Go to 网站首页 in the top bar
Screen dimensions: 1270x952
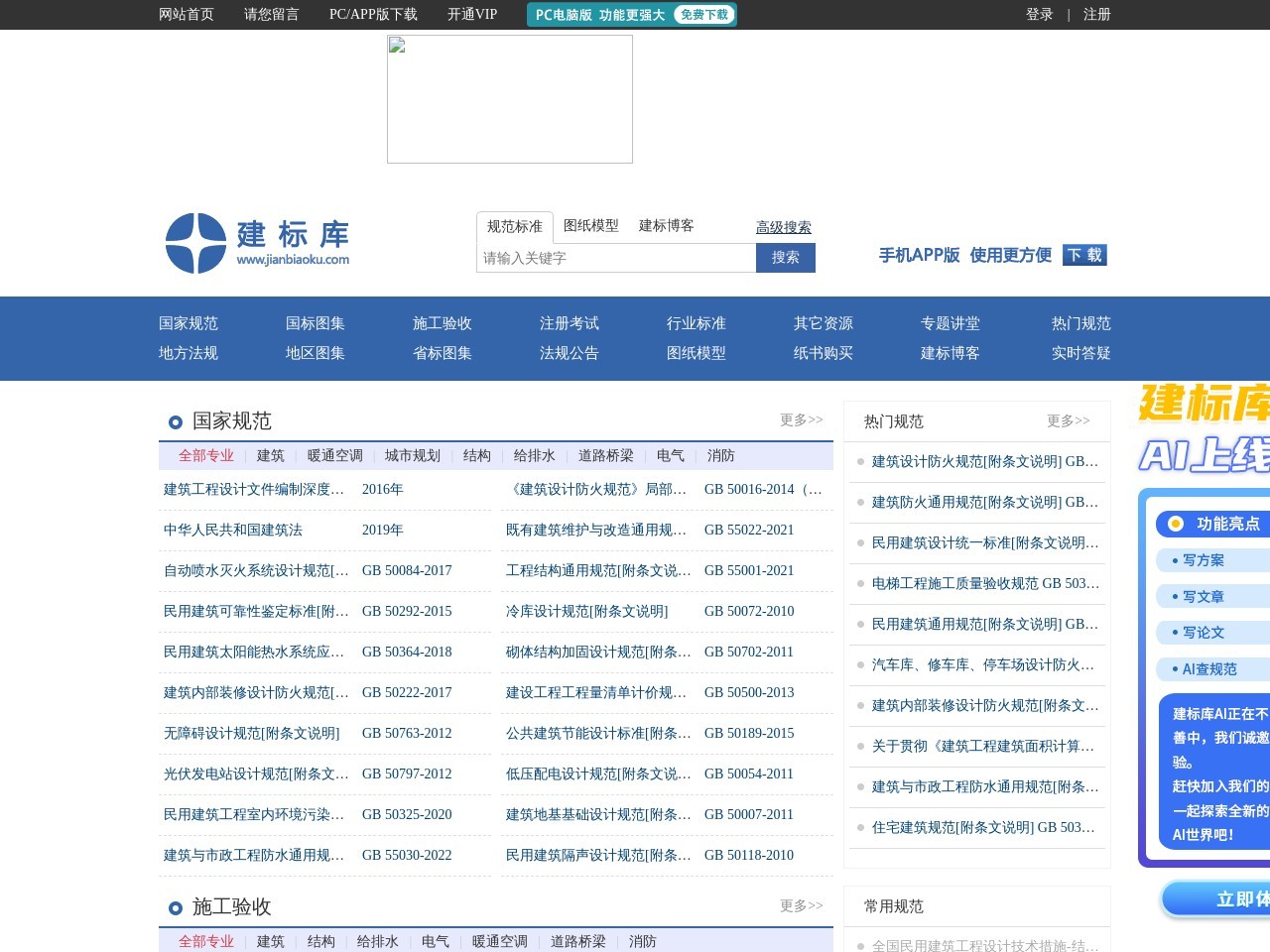(x=187, y=15)
